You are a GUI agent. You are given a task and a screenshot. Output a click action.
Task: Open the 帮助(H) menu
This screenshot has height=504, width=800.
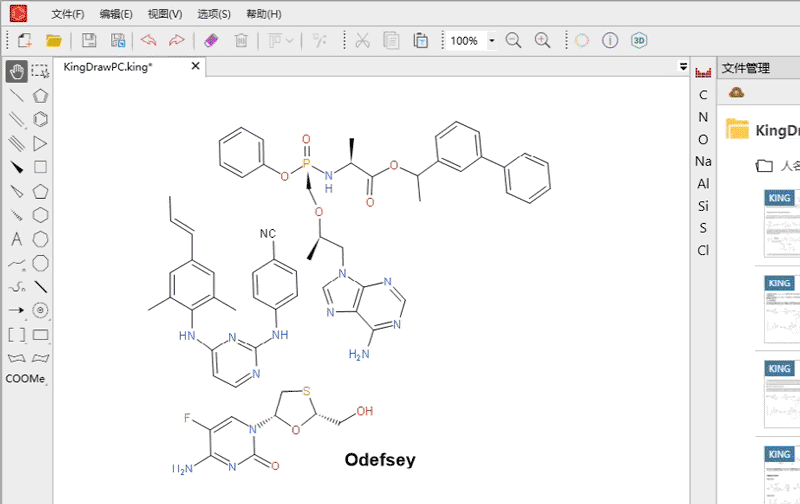pos(264,14)
